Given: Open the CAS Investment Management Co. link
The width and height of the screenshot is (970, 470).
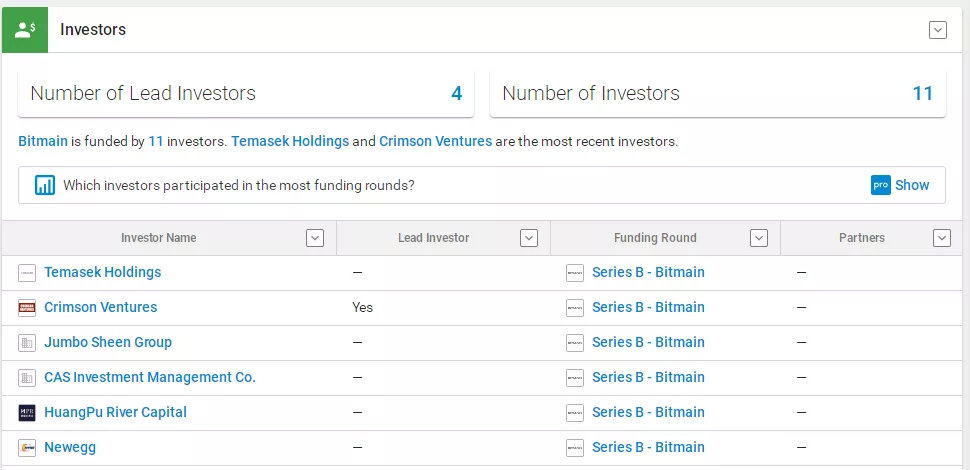Looking at the screenshot, I should coord(150,378).
